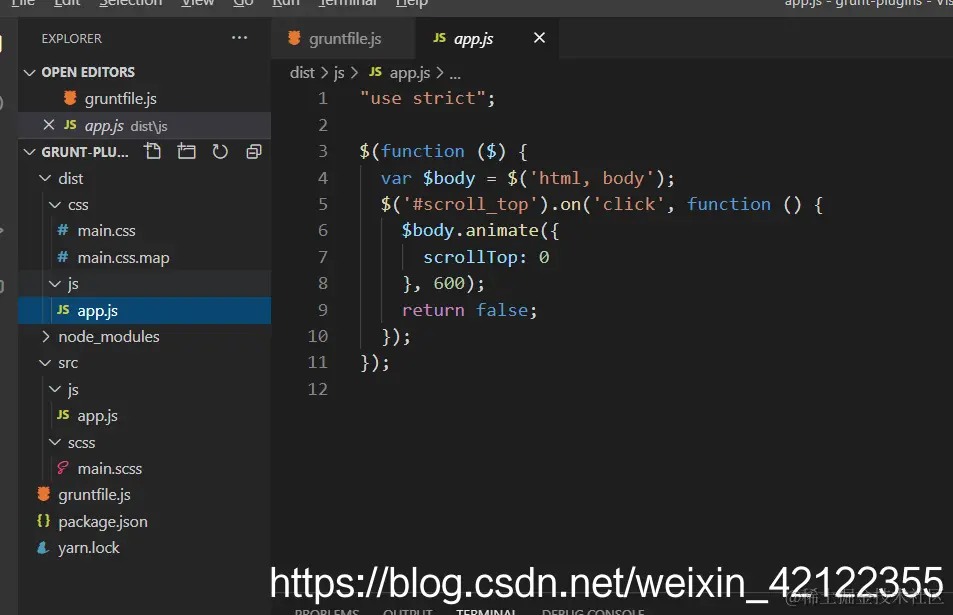The image size is (953, 615).
Task: Click line number 1 in the gutter
Action: click(323, 98)
